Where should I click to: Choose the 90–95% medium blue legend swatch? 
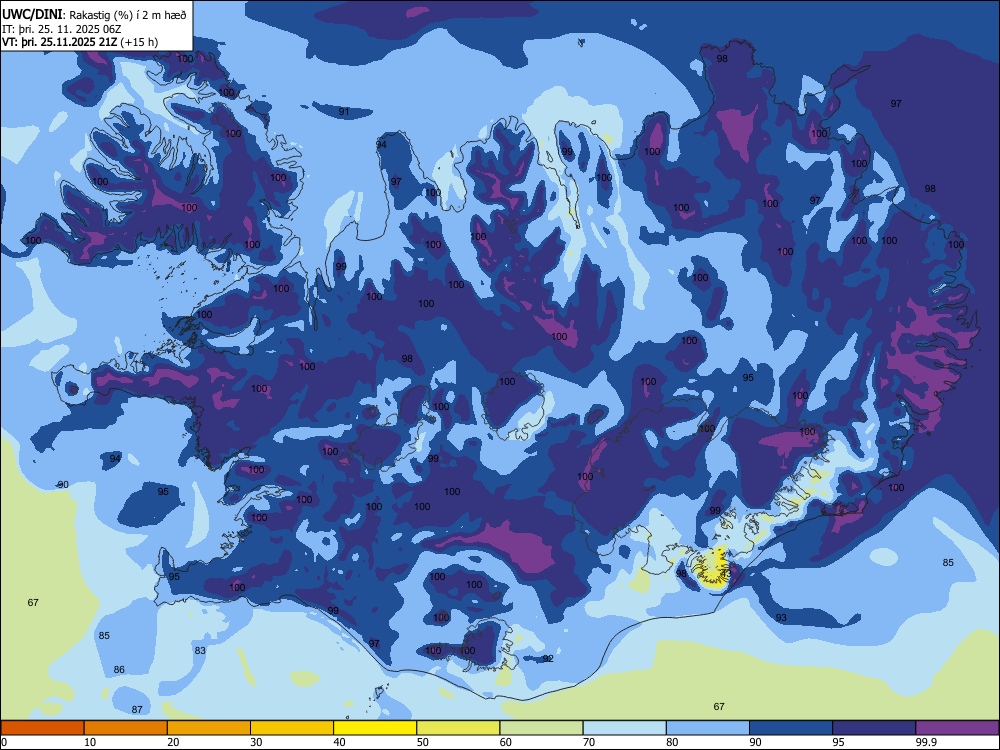(x=791, y=728)
